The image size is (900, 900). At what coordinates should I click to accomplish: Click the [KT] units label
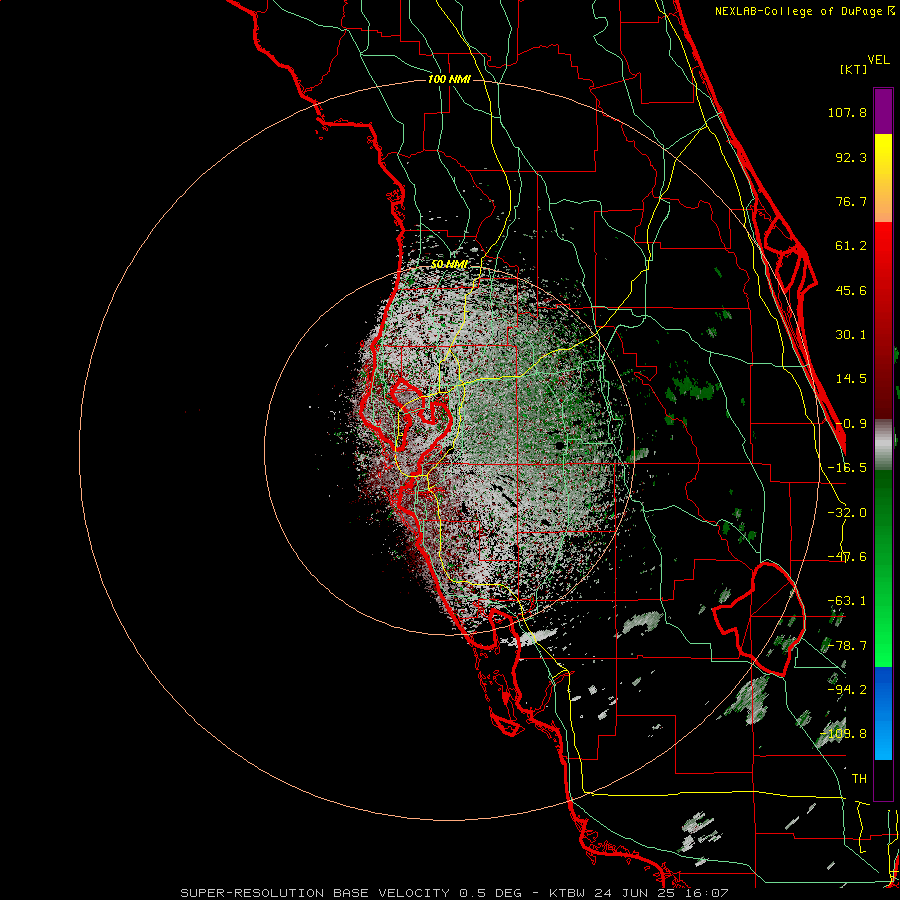pyautogui.click(x=854, y=69)
